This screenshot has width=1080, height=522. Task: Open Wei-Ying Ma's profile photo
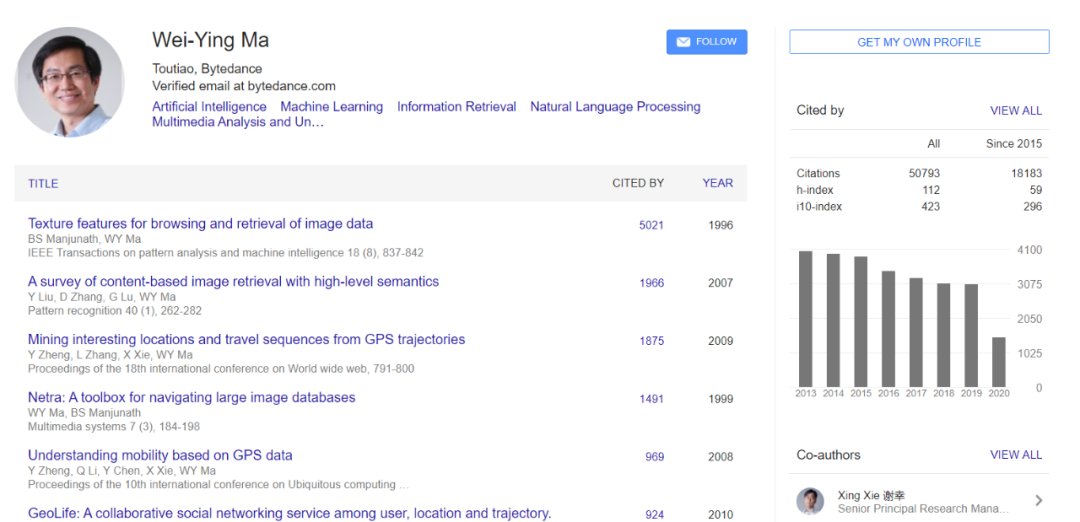(x=69, y=82)
